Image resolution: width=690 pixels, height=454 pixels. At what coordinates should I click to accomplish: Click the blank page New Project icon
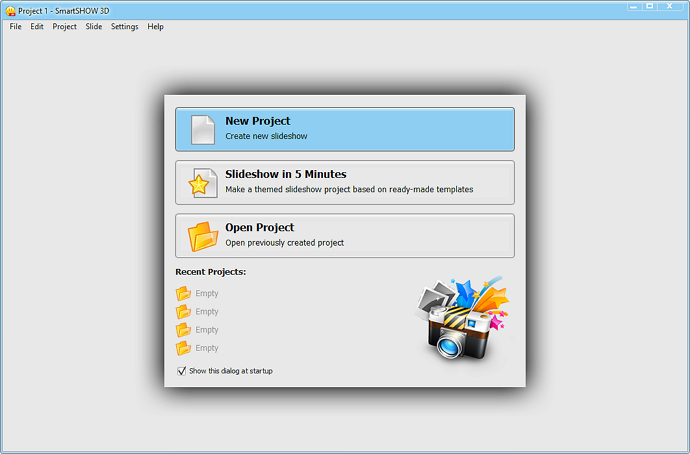click(x=203, y=130)
